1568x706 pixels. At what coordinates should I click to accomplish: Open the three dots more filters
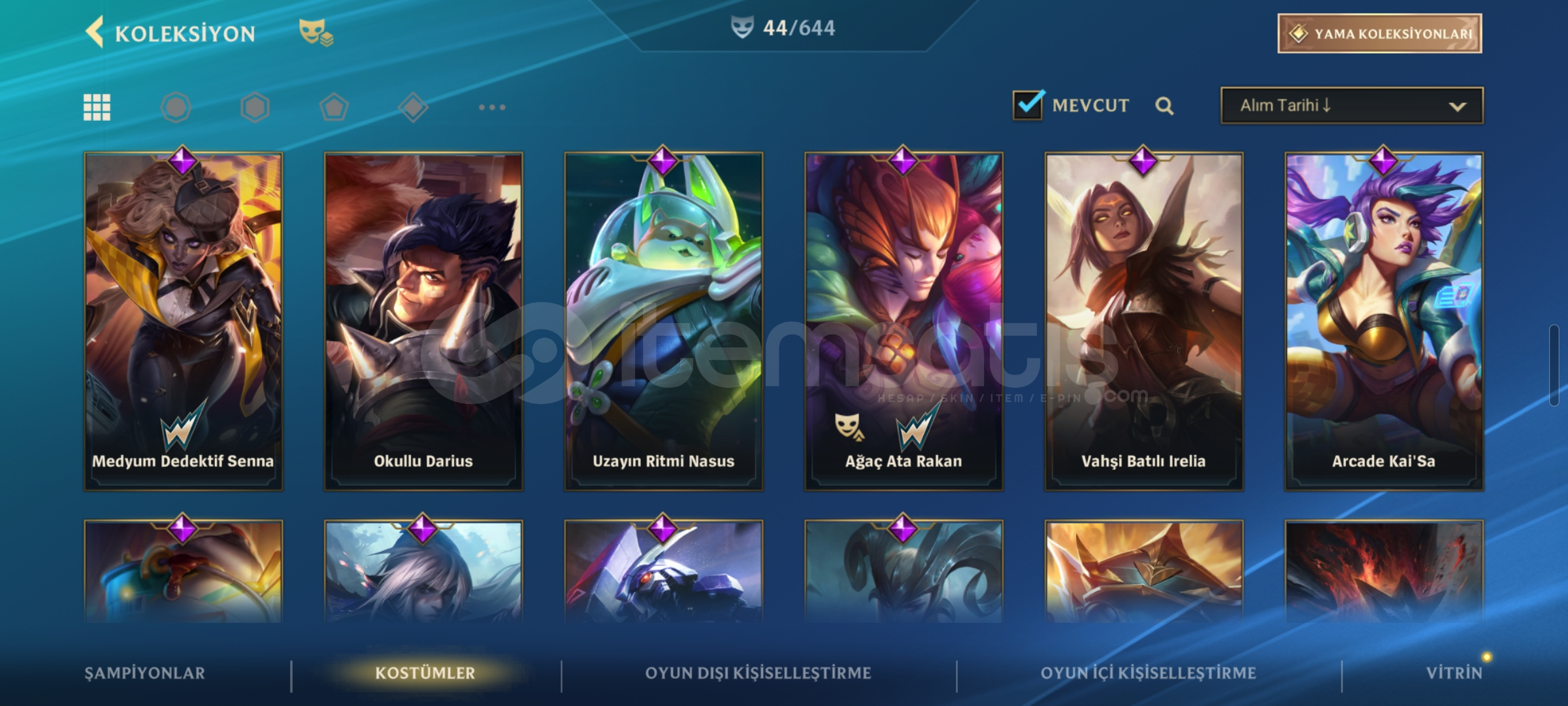[492, 107]
